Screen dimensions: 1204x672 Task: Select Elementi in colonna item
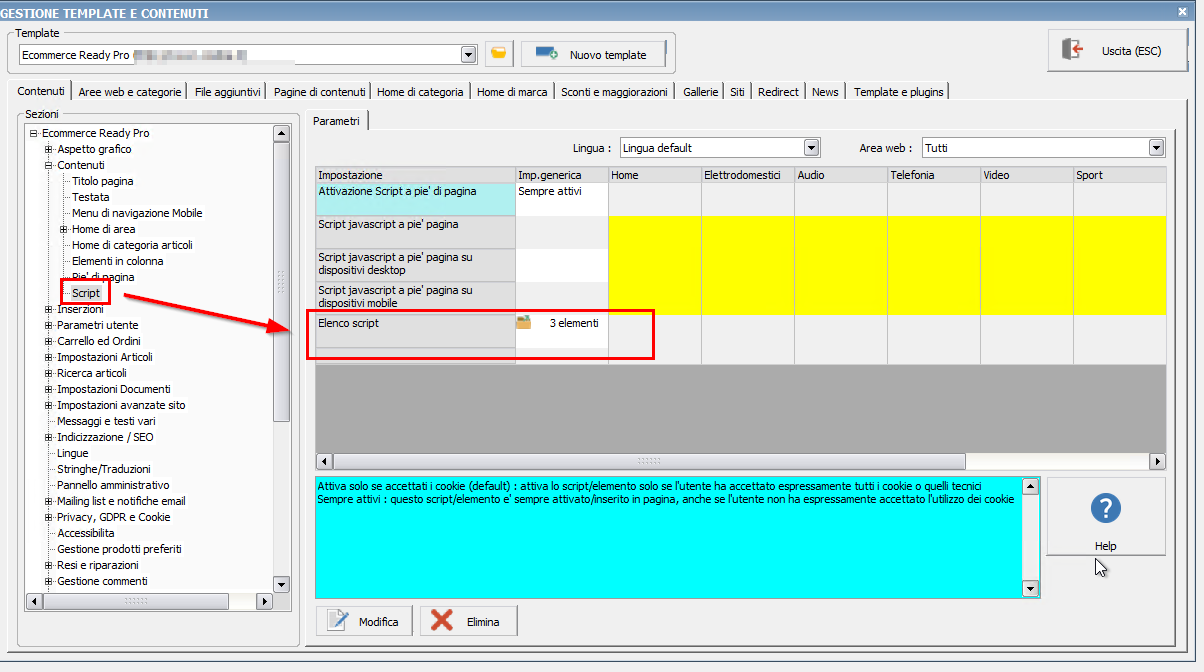pyautogui.click(x=117, y=261)
